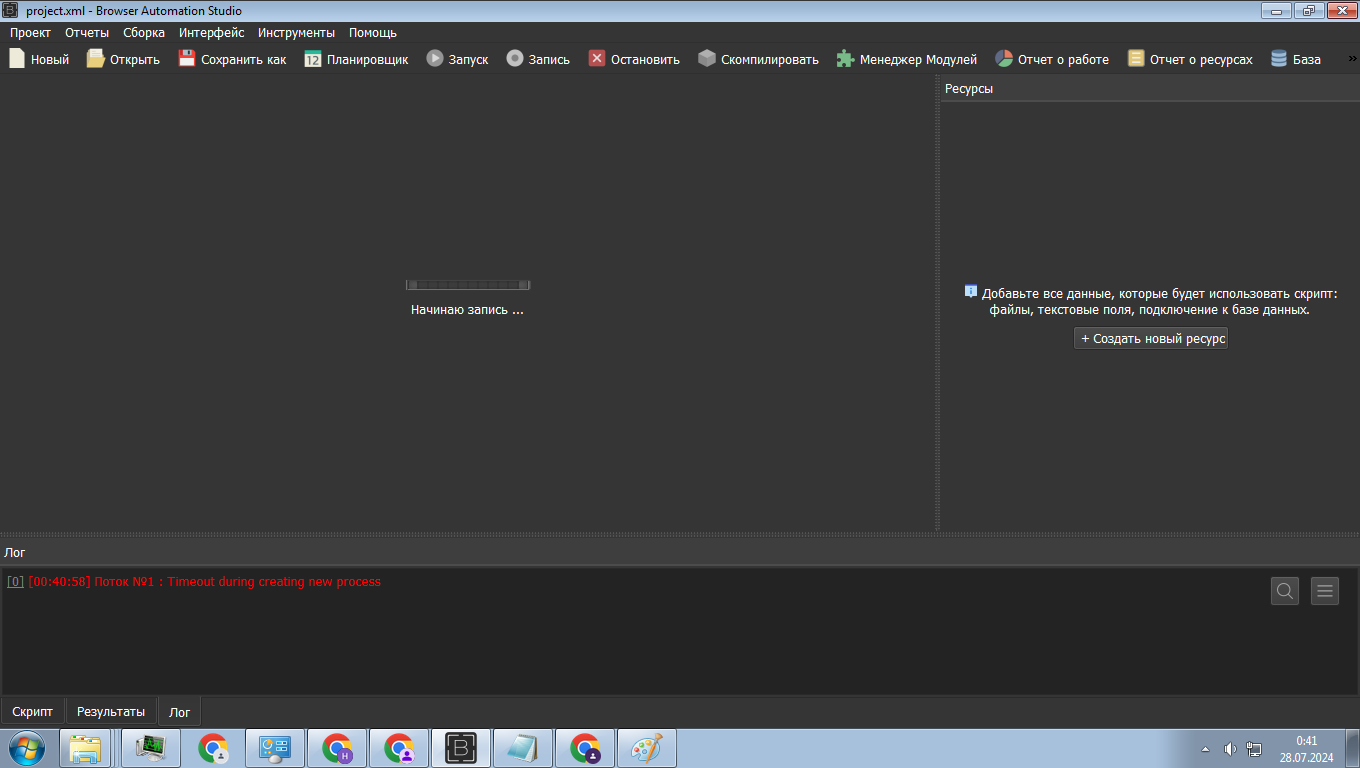Image resolution: width=1360 pixels, height=768 pixels.
Task: Click the New project toolbar icon
Action: coord(17,59)
